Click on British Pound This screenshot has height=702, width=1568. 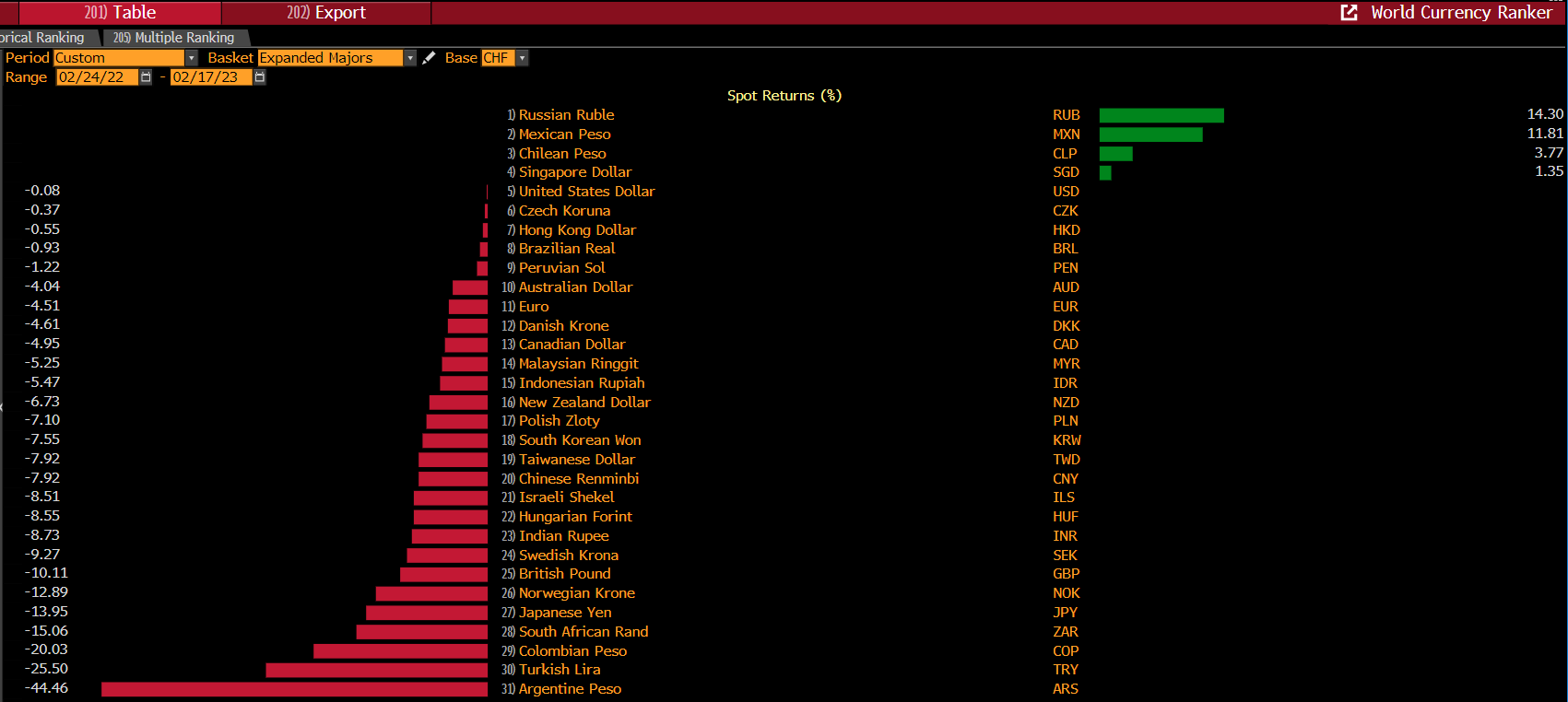tap(564, 574)
